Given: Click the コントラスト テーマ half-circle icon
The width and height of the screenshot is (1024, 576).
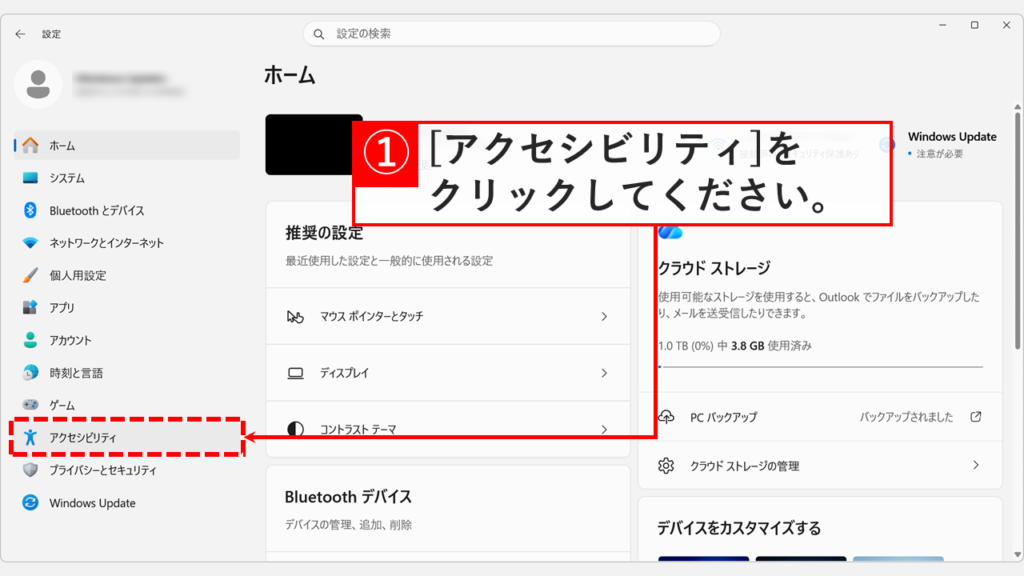Looking at the screenshot, I should coord(295,429).
